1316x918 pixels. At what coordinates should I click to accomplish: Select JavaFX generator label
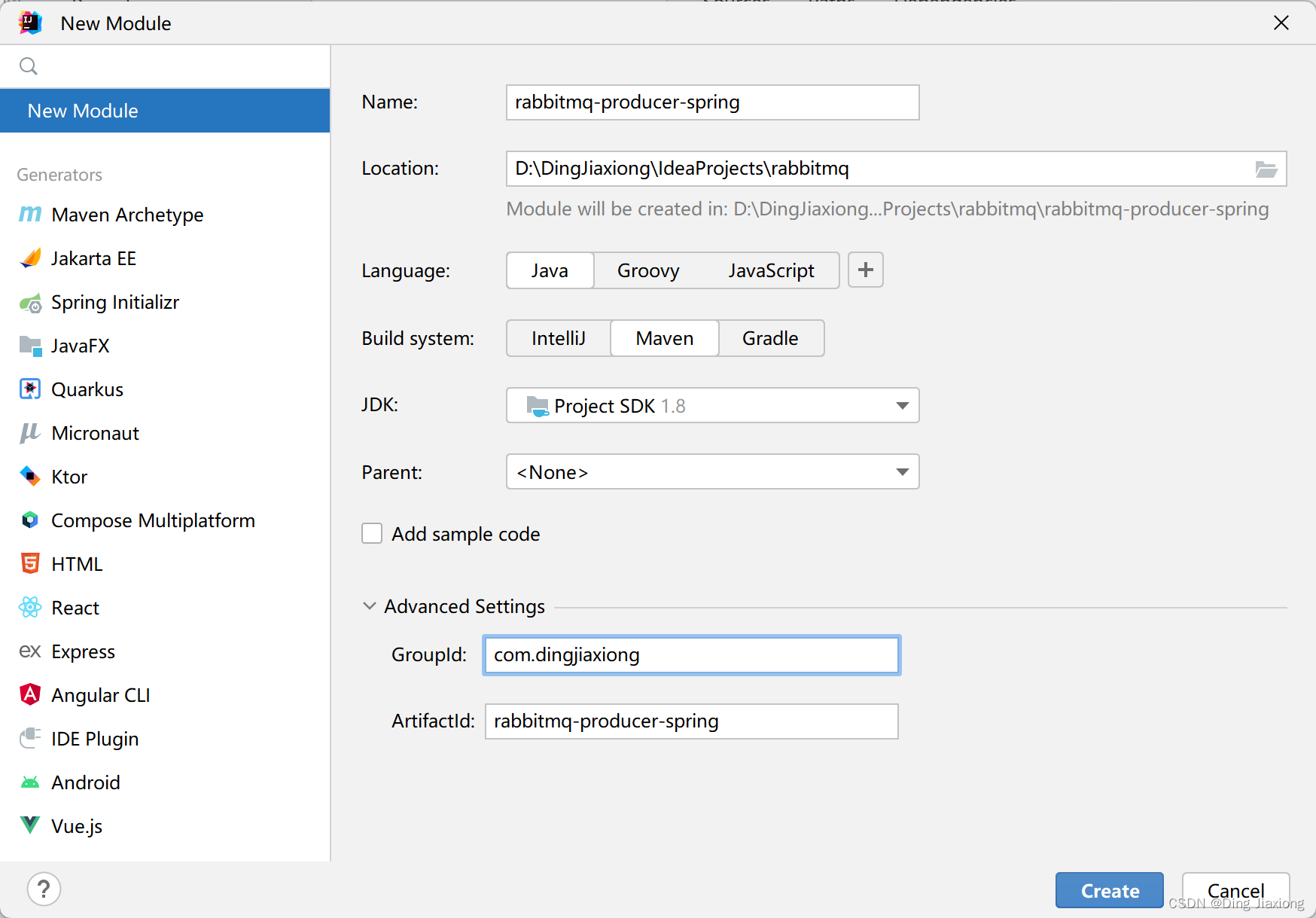81,346
